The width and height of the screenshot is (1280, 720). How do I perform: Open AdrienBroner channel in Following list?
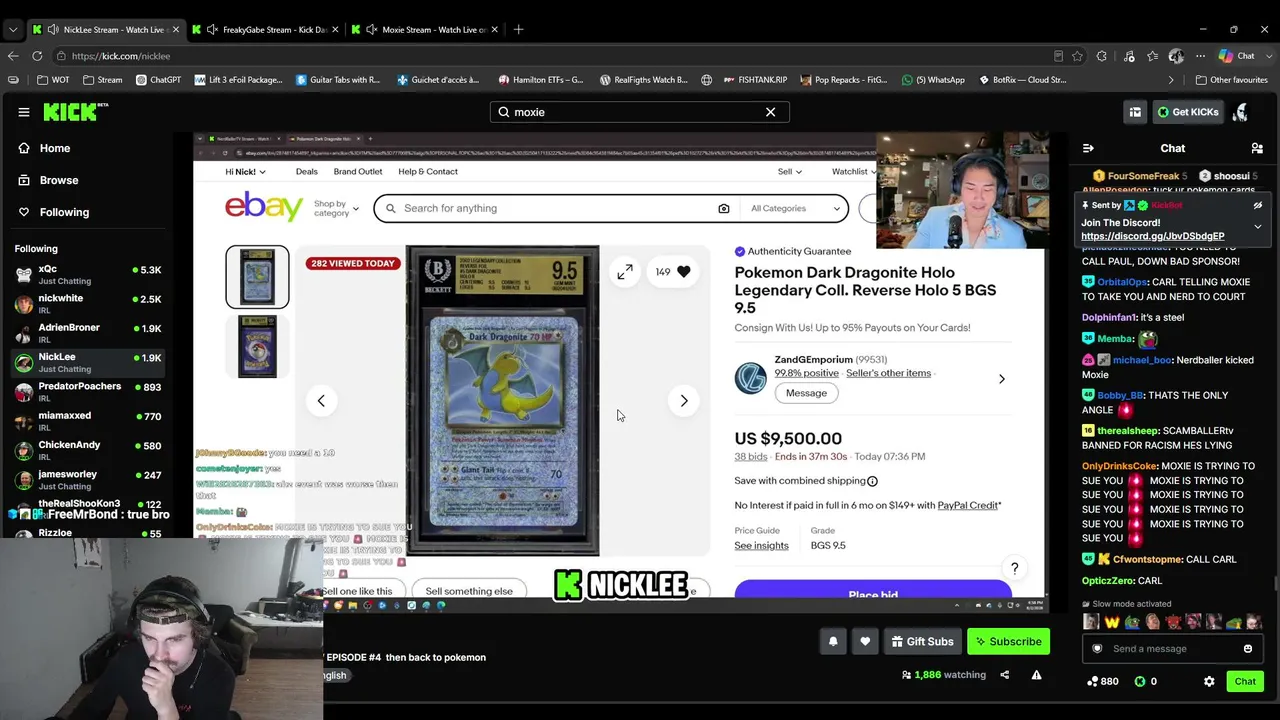(x=87, y=333)
